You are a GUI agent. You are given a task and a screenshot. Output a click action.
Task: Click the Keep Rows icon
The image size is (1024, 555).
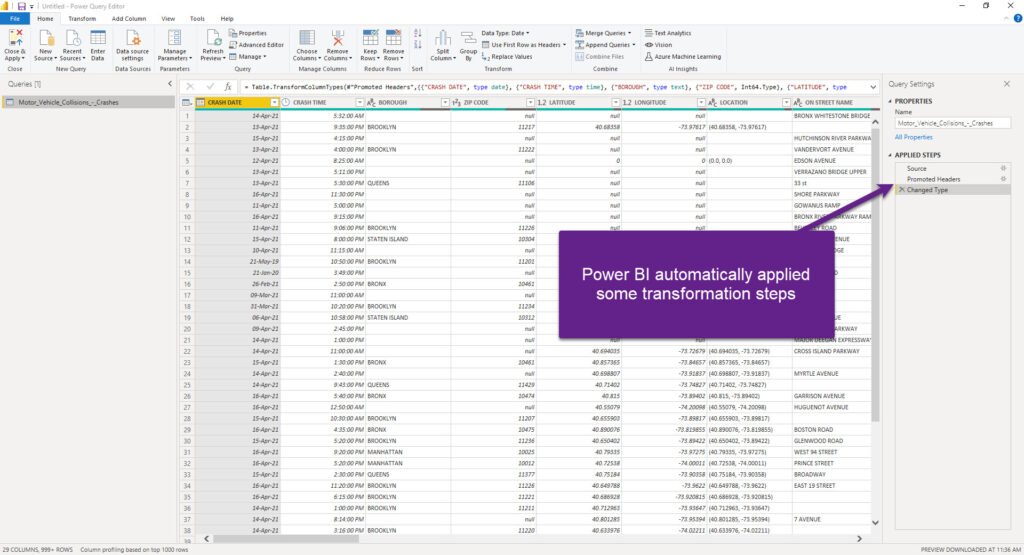click(x=370, y=39)
